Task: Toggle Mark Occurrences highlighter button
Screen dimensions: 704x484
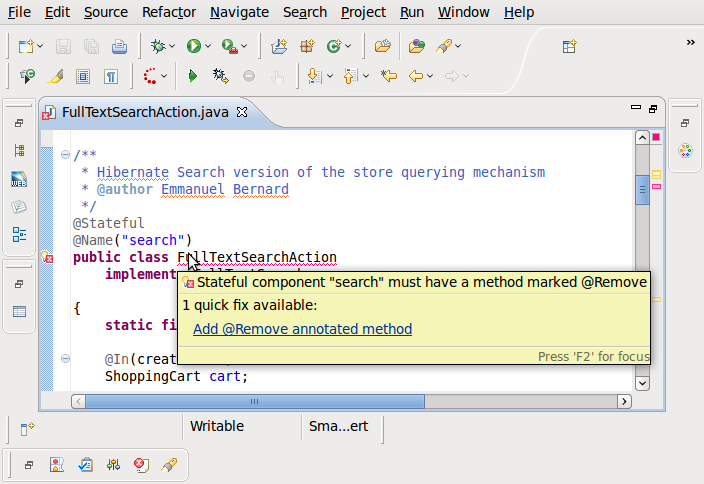Action: (56, 76)
